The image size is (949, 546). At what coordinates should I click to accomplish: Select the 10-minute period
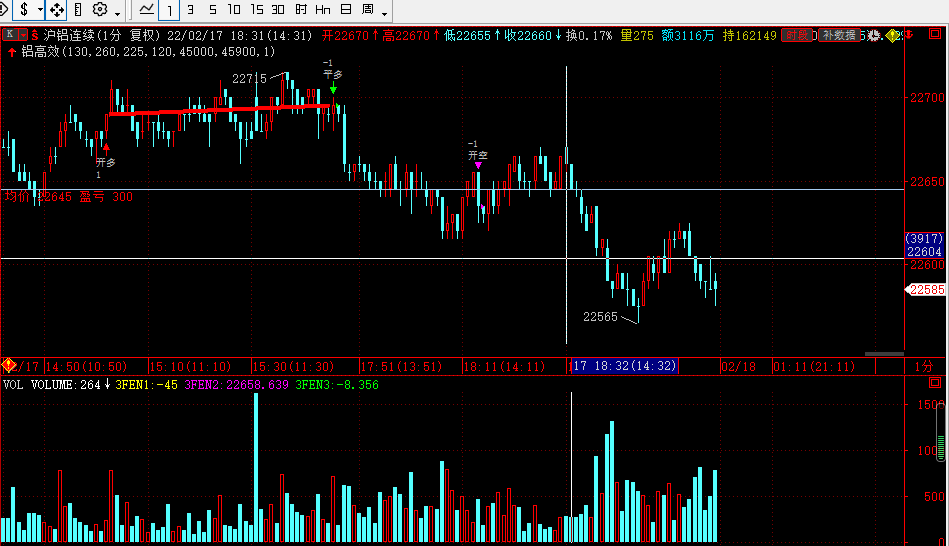(234, 10)
